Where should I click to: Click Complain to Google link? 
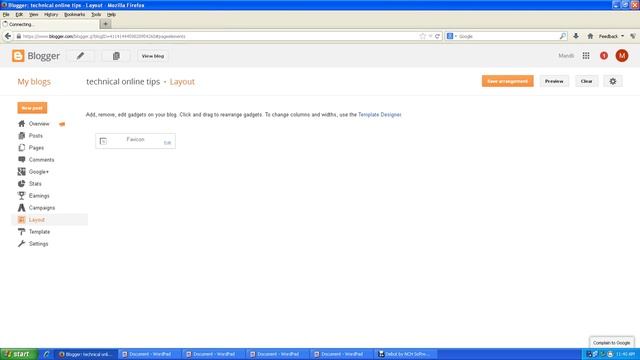coord(611,343)
